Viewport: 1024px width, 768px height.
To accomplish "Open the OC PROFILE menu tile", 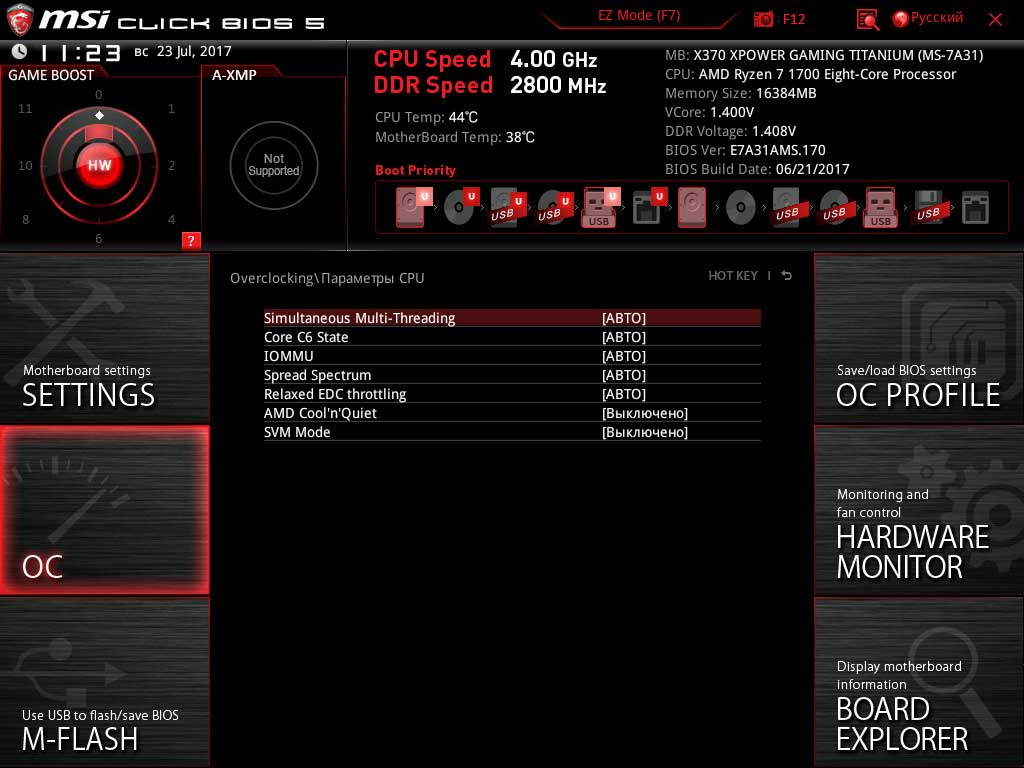I will pos(919,338).
